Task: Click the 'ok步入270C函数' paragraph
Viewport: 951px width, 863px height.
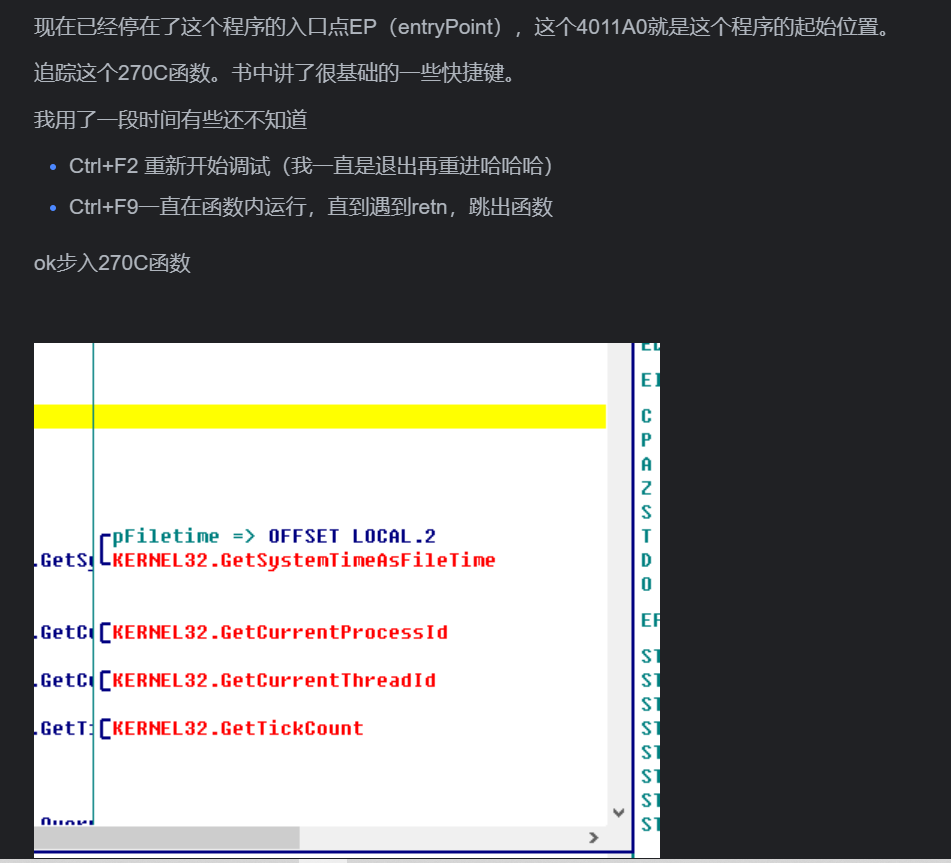Action: (x=112, y=264)
